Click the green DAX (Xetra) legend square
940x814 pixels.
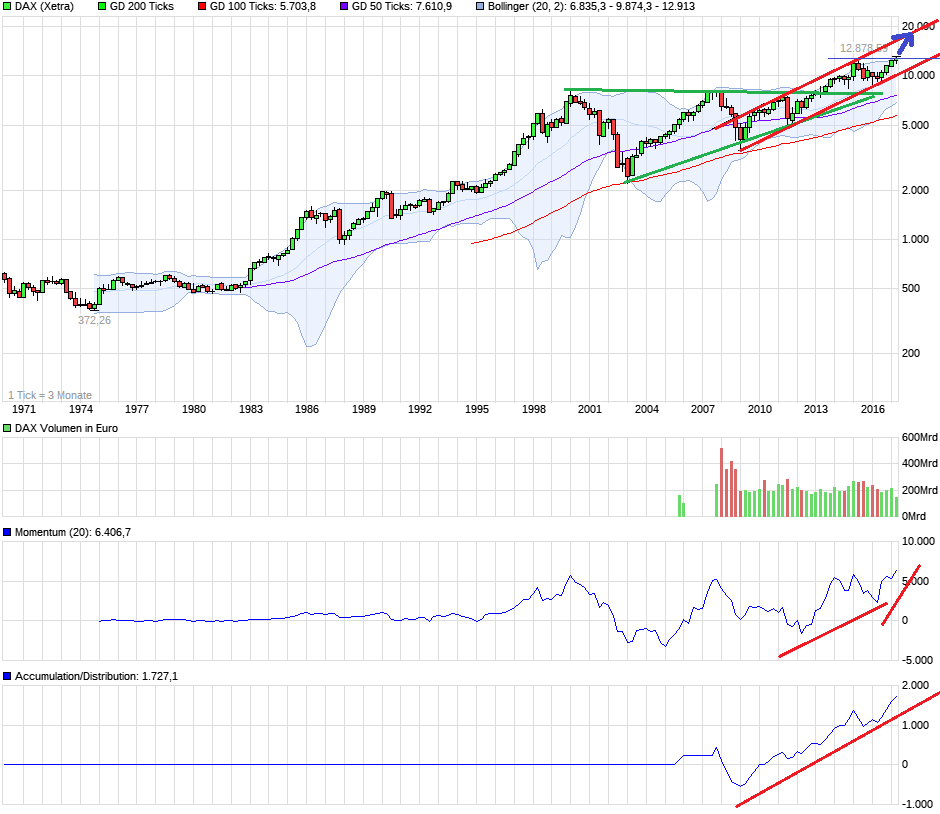tap(7, 7)
